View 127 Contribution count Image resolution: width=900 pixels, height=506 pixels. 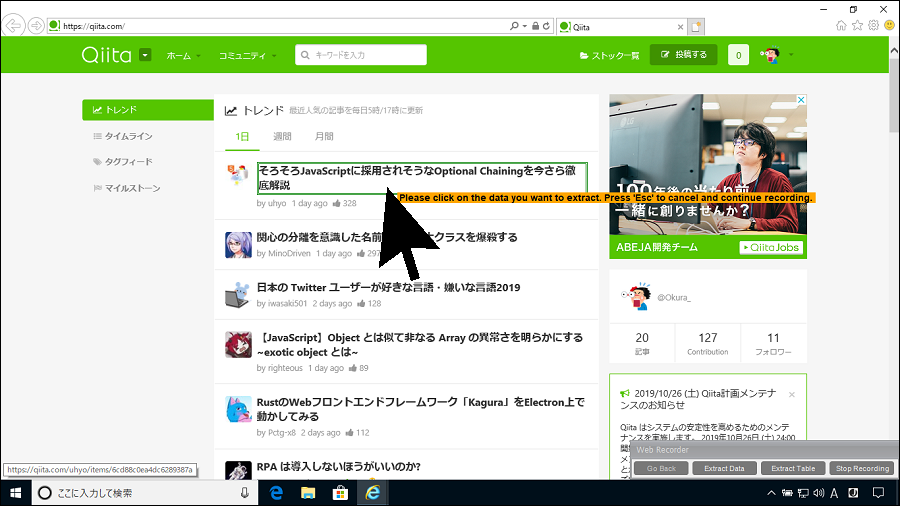click(708, 343)
